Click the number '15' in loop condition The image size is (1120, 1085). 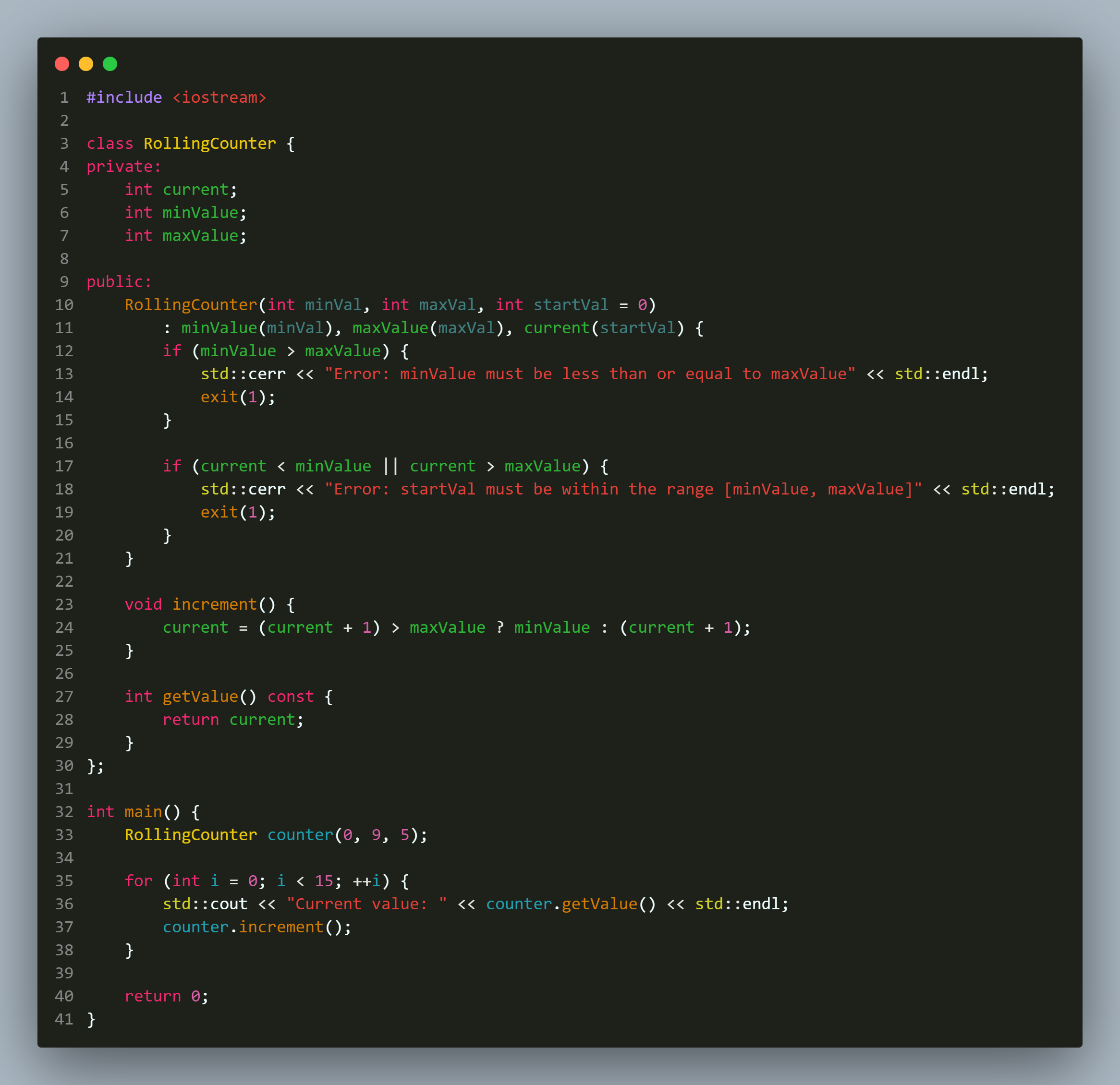323,881
